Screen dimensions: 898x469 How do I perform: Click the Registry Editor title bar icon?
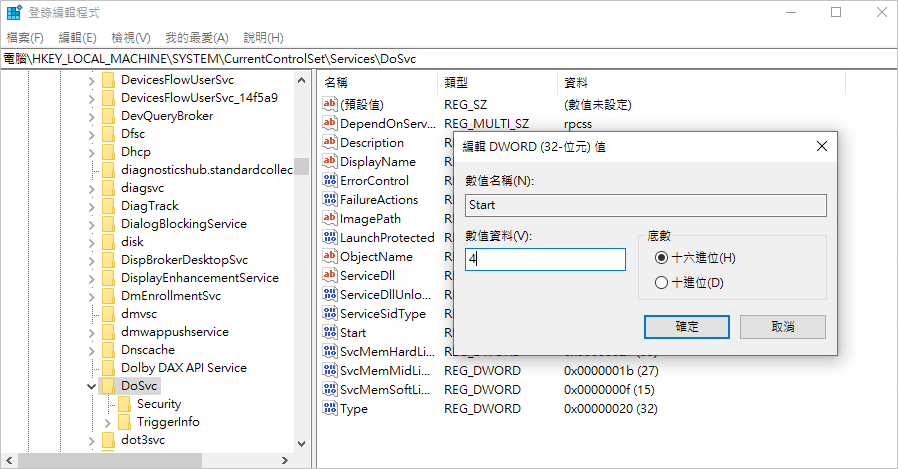coord(14,12)
